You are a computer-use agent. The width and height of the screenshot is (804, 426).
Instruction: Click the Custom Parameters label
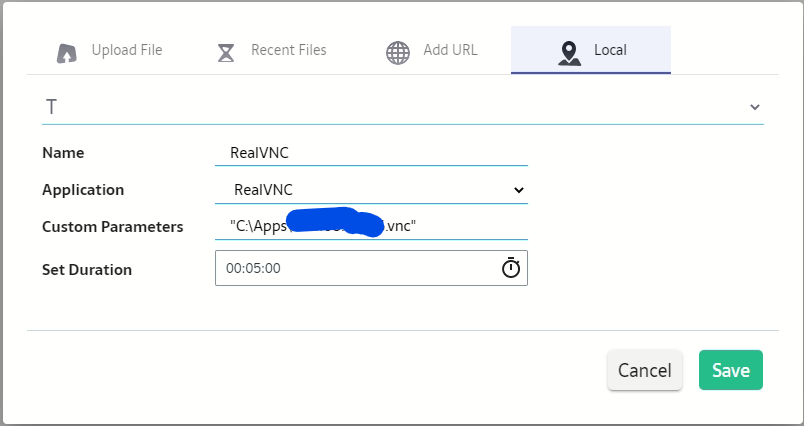pyautogui.click(x=113, y=227)
